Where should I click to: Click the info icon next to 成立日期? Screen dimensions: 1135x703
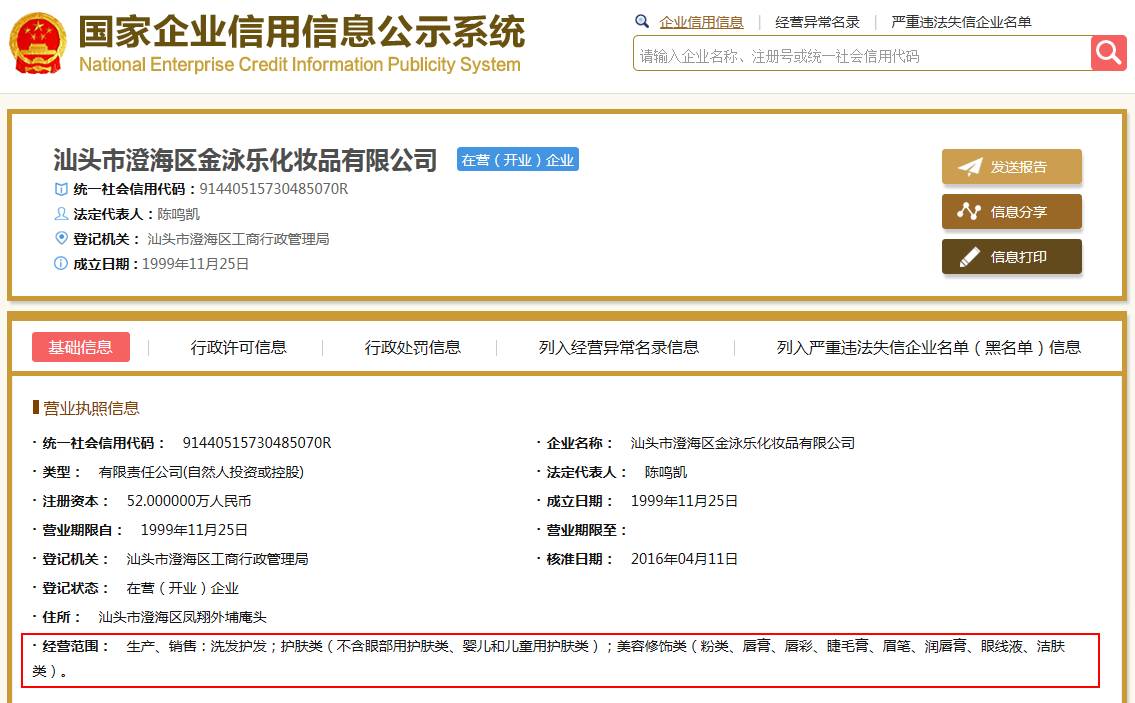(61, 264)
